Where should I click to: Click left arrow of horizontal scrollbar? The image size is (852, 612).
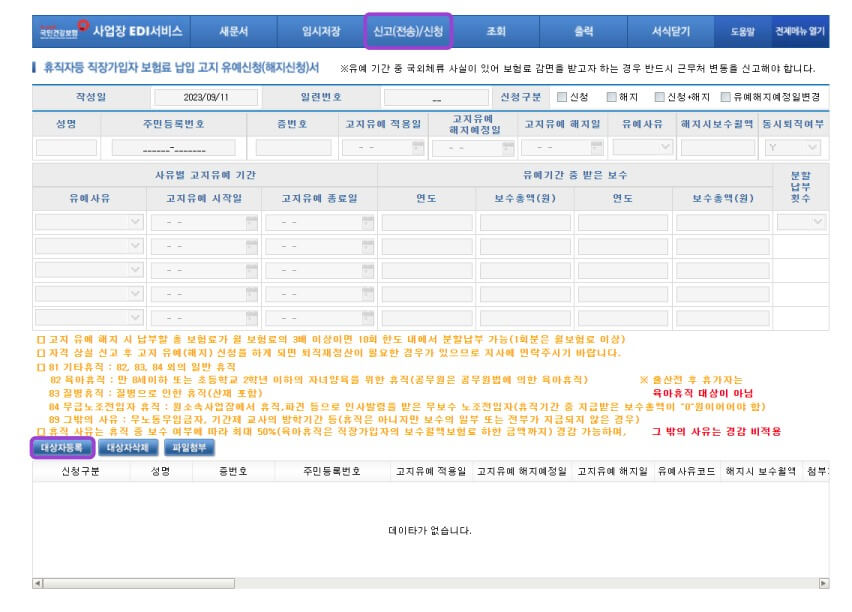pos(38,583)
